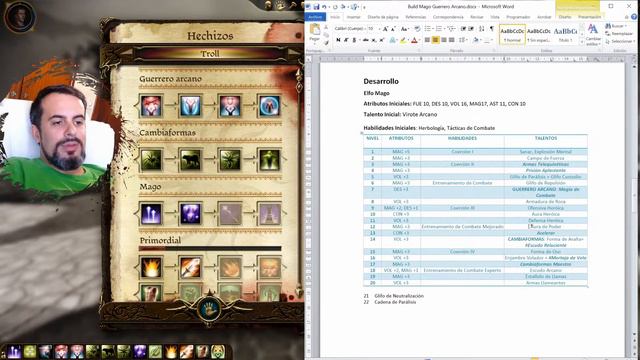Open the Calibri font name dropdown
The width and height of the screenshot is (640, 360).
[x=365, y=29]
